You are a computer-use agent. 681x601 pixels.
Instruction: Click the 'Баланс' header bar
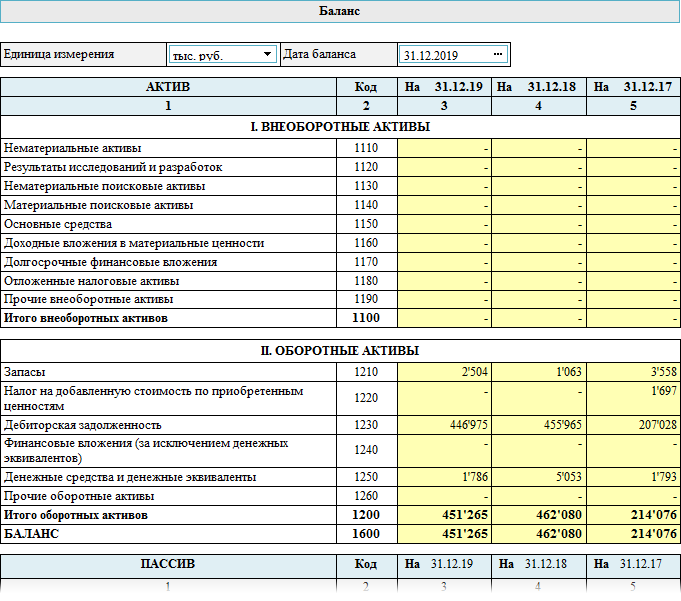[340, 11]
